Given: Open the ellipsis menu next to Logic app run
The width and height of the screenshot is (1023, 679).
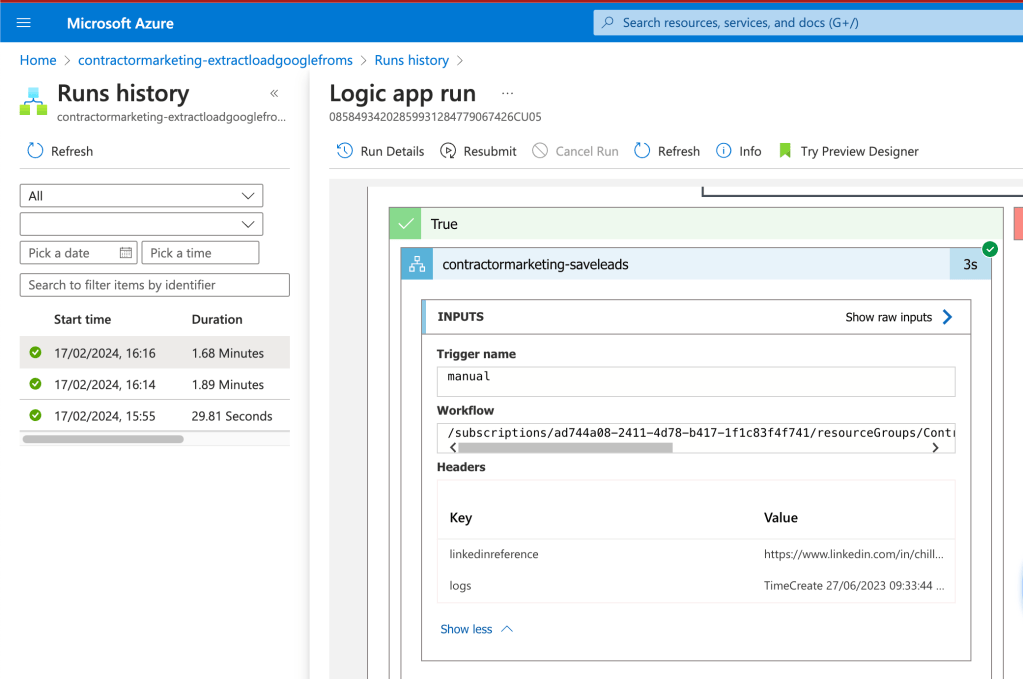Looking at the screenshot, I should pos(507,93).
